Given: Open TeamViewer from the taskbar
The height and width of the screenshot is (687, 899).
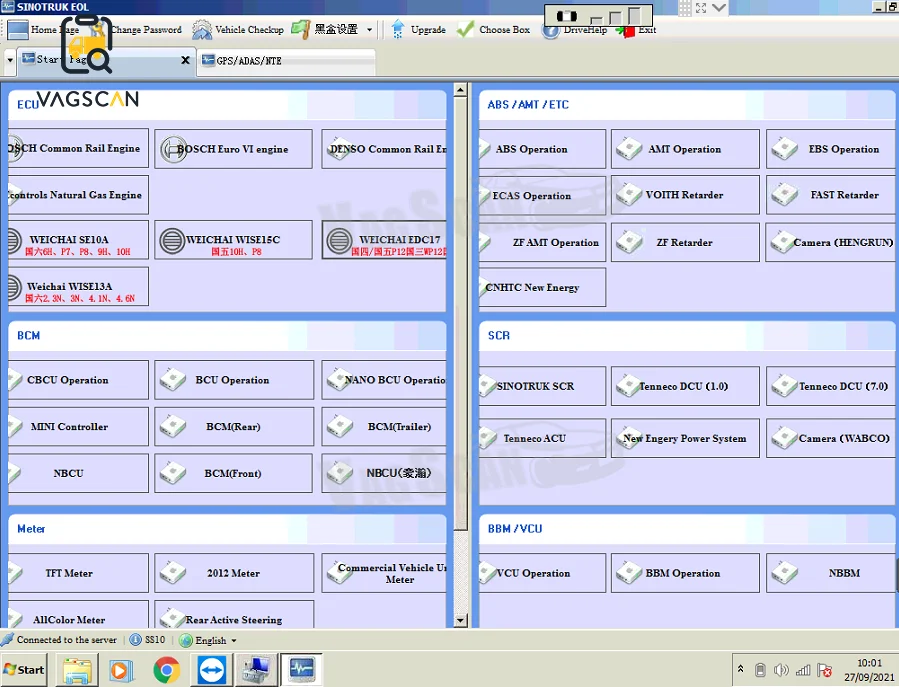Looking at the screenshot, I should point(212,669).
